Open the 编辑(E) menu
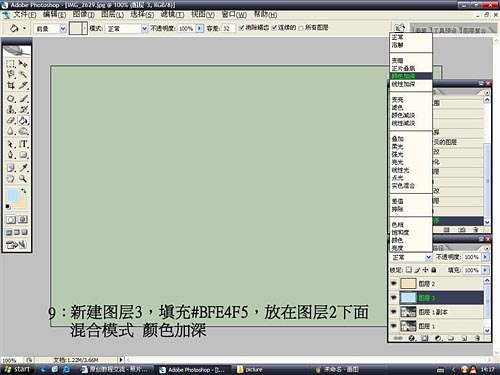The image size is (500, 375). tap(54, 15)
